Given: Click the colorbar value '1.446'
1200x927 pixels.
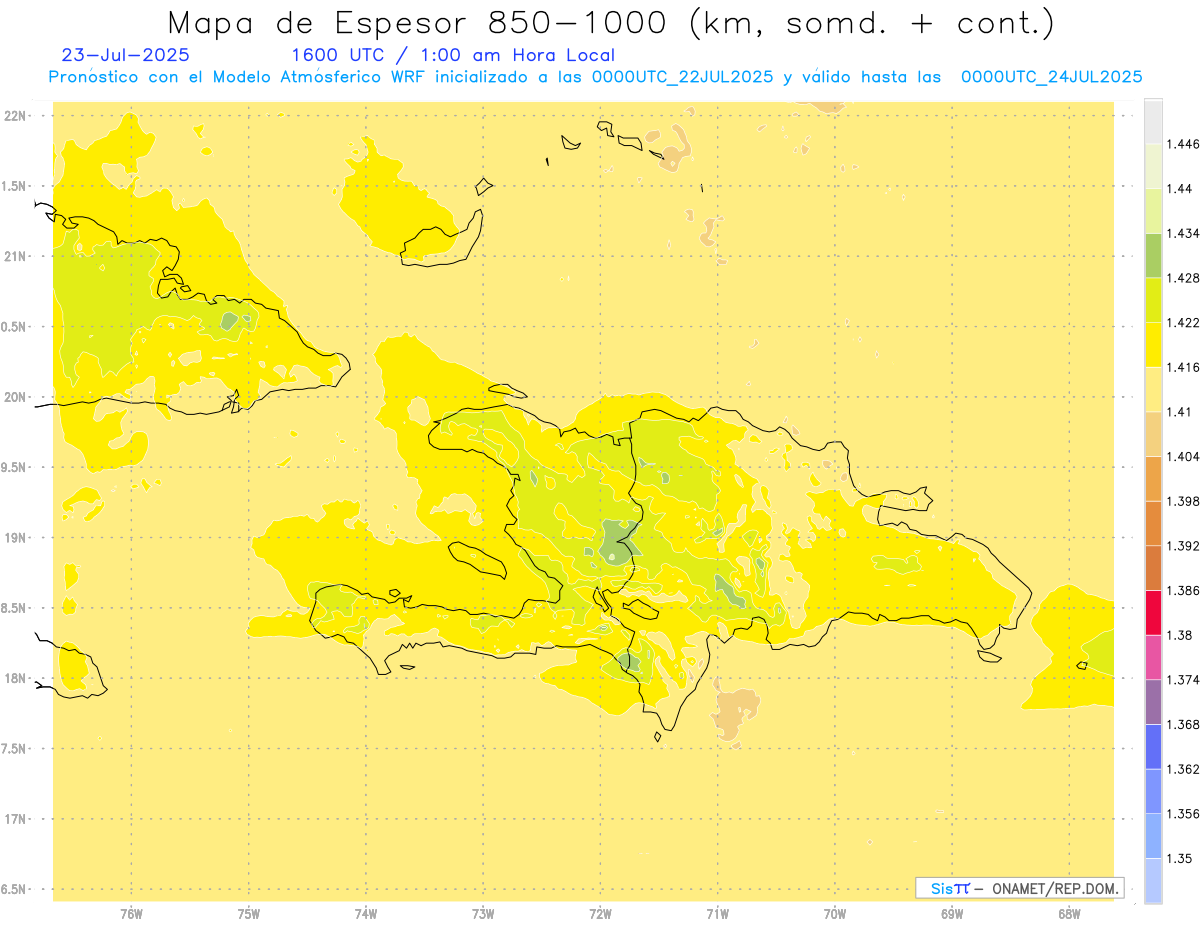Looking at the screenshot, I should coord(1183,144).
